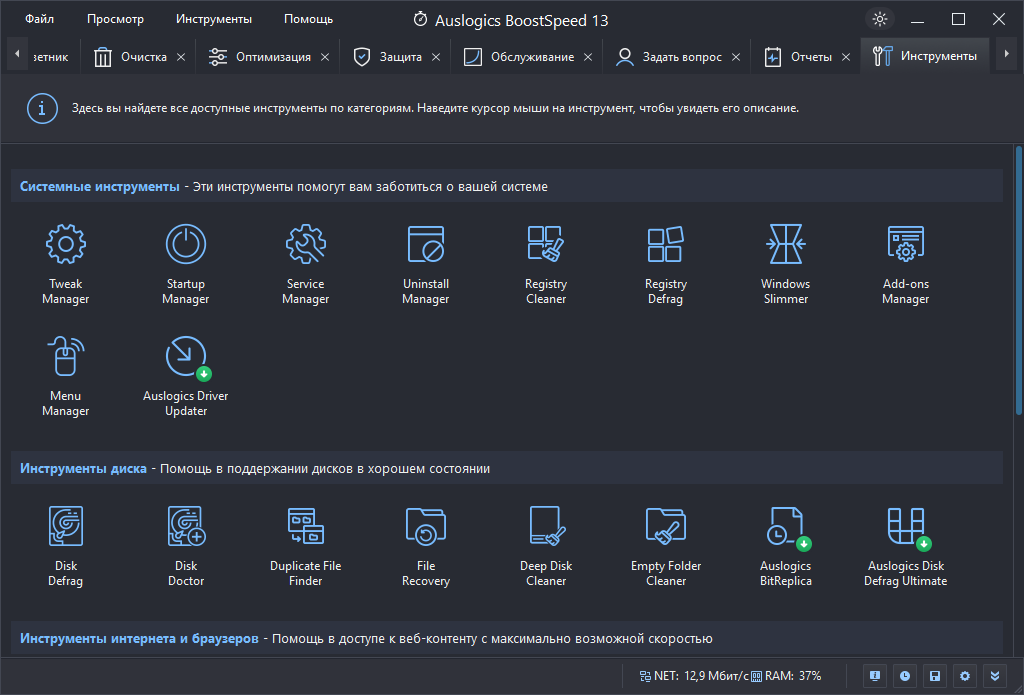The width and height of the screenshot is (1024, 695).
Task: Close the Очистка tab
Action: [181, 57]
